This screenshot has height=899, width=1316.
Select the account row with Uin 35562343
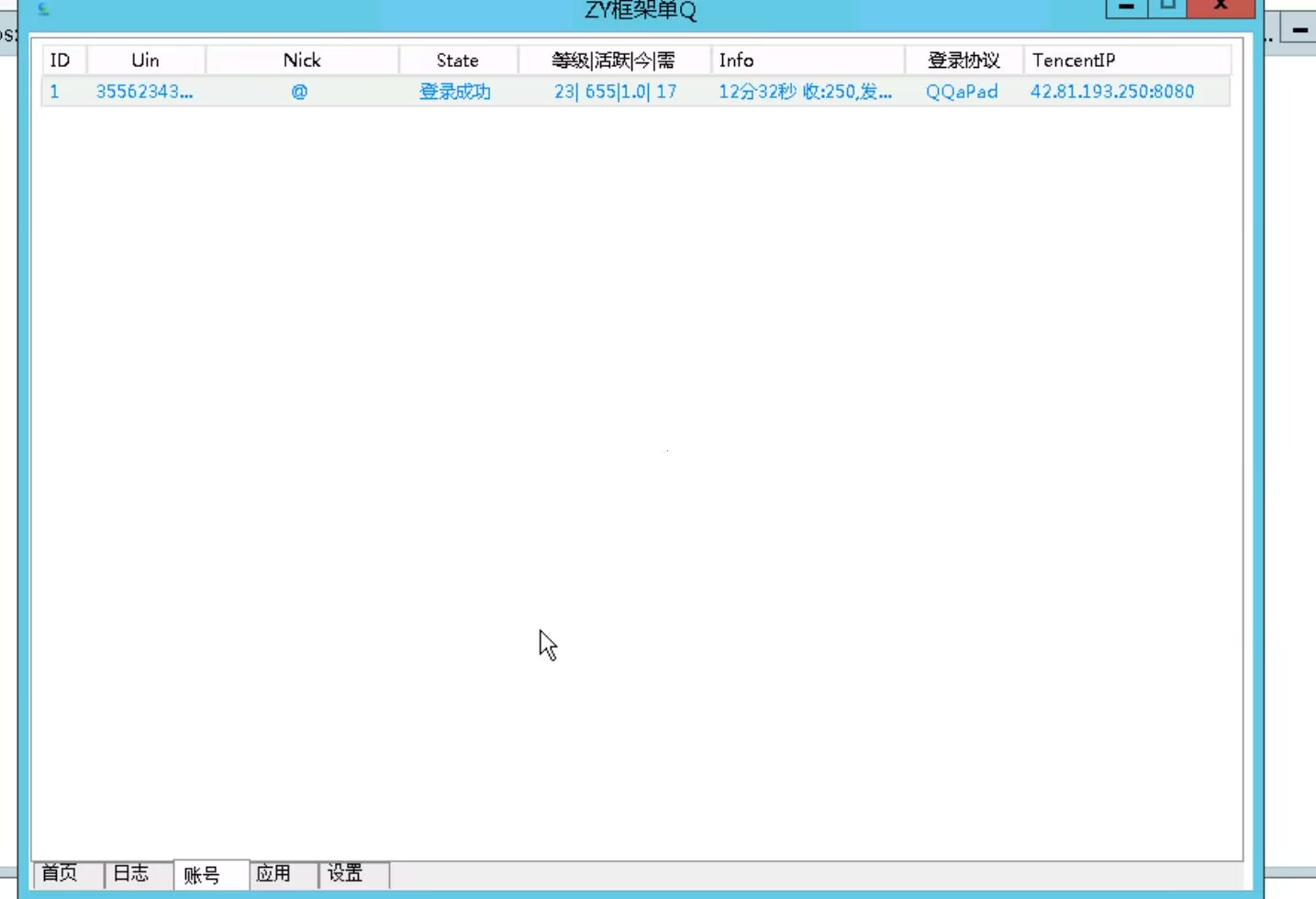(x=144, y=92)
